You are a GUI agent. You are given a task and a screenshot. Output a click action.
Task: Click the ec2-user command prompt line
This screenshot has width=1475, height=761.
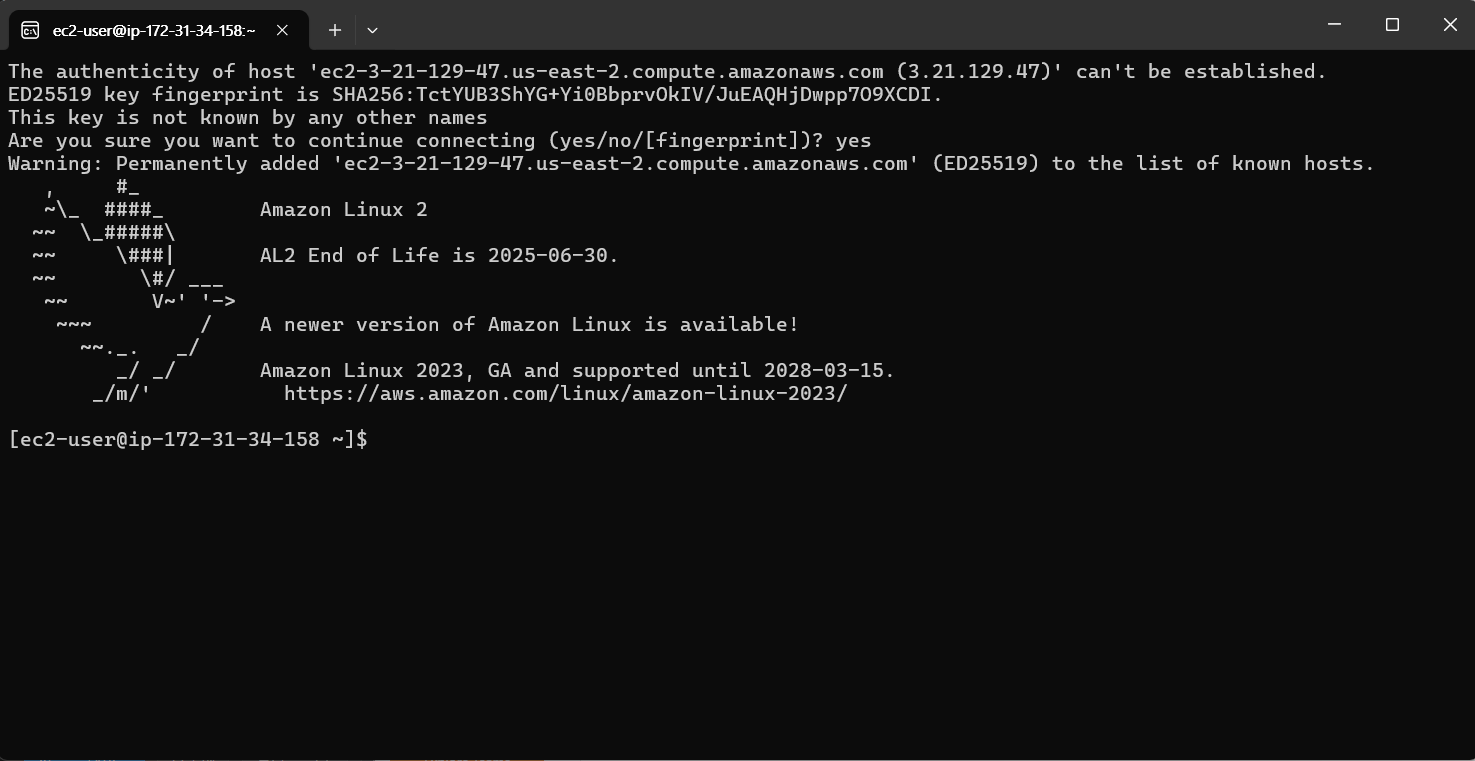(x=188, y=440)
